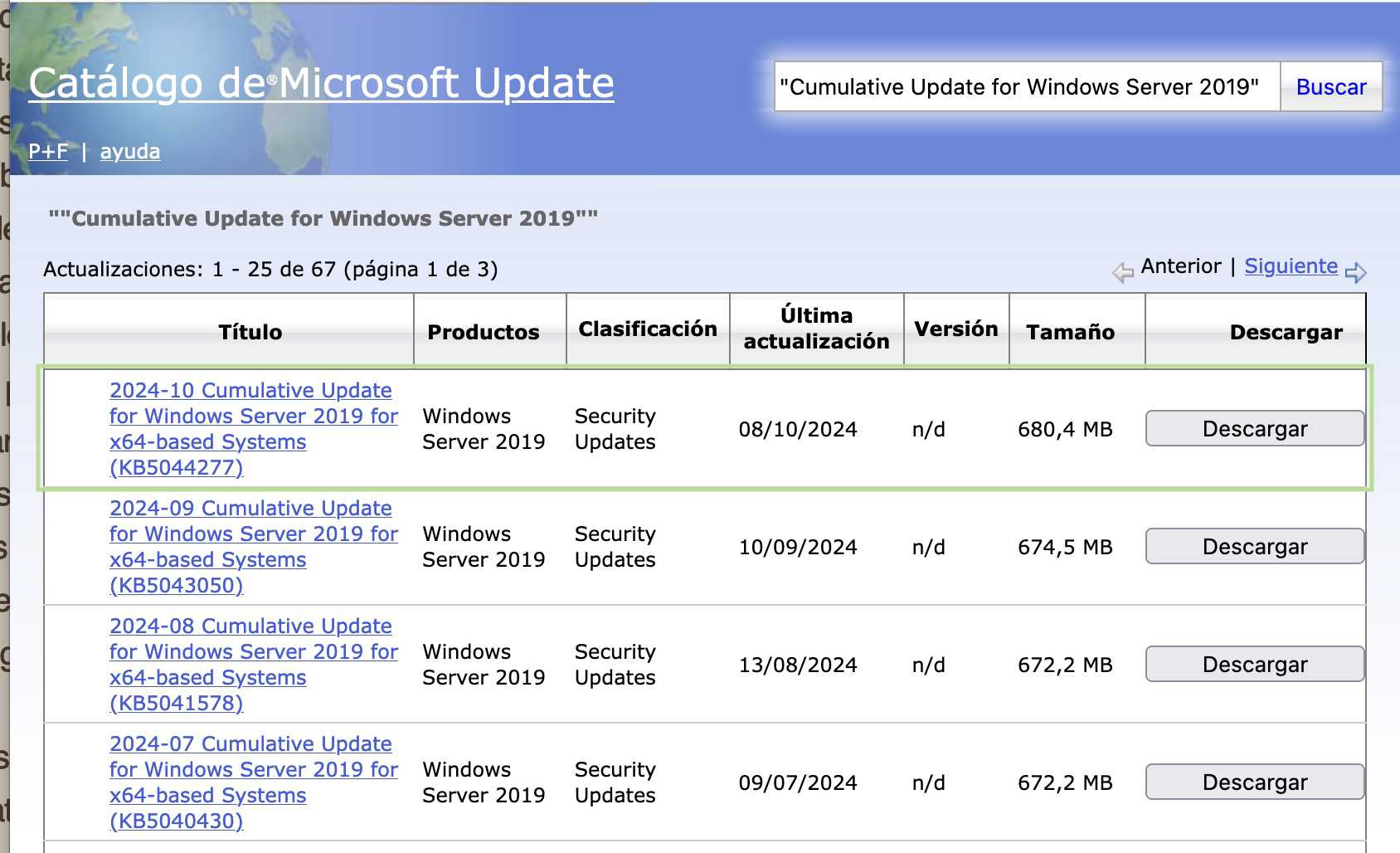Sort by Tamaño column header

click(1070, 332)
